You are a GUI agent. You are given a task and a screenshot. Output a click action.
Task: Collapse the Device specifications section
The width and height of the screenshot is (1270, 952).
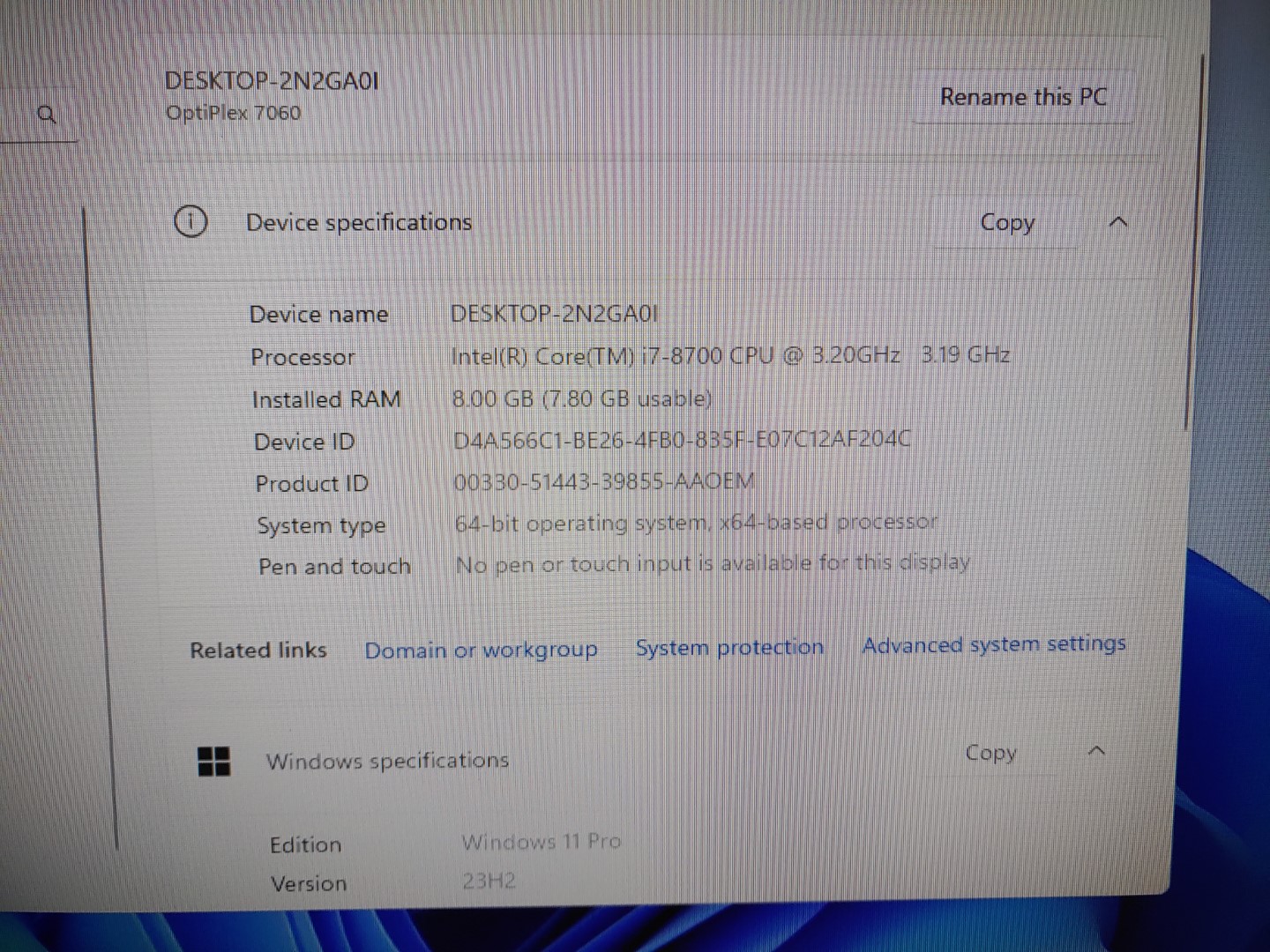point(1117,222)
